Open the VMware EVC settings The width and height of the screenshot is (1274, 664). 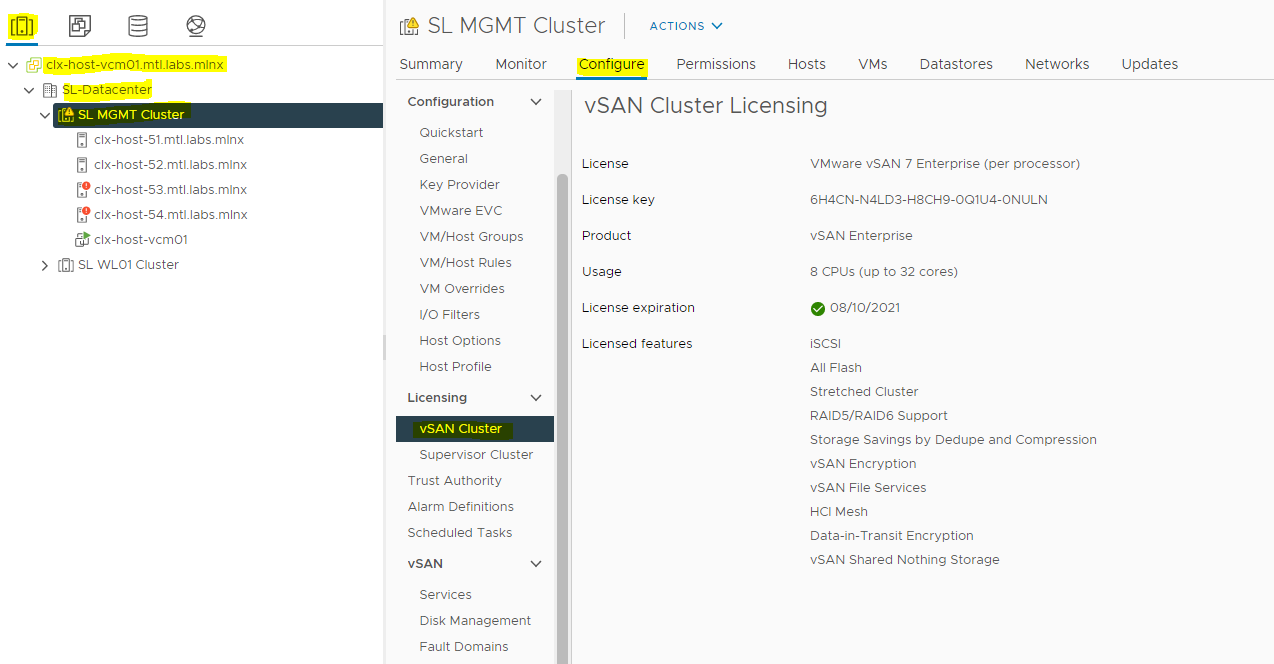(461, 211)
